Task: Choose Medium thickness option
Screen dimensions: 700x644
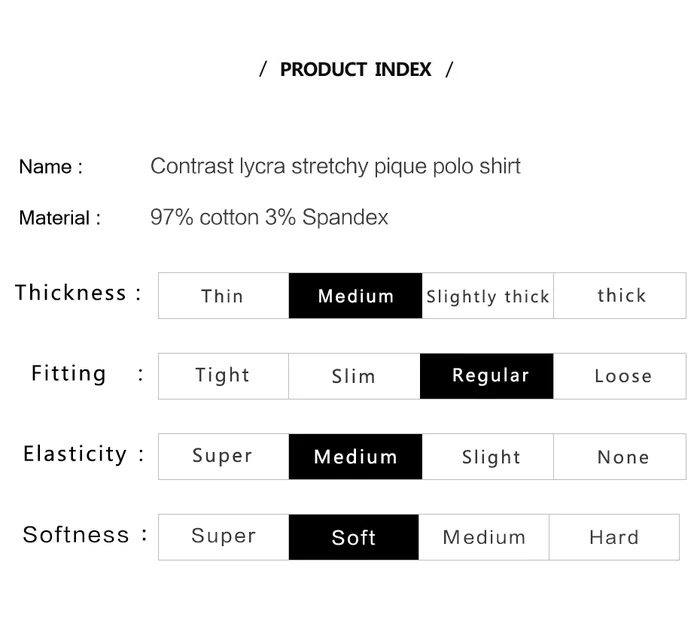Action: point(355,296)
